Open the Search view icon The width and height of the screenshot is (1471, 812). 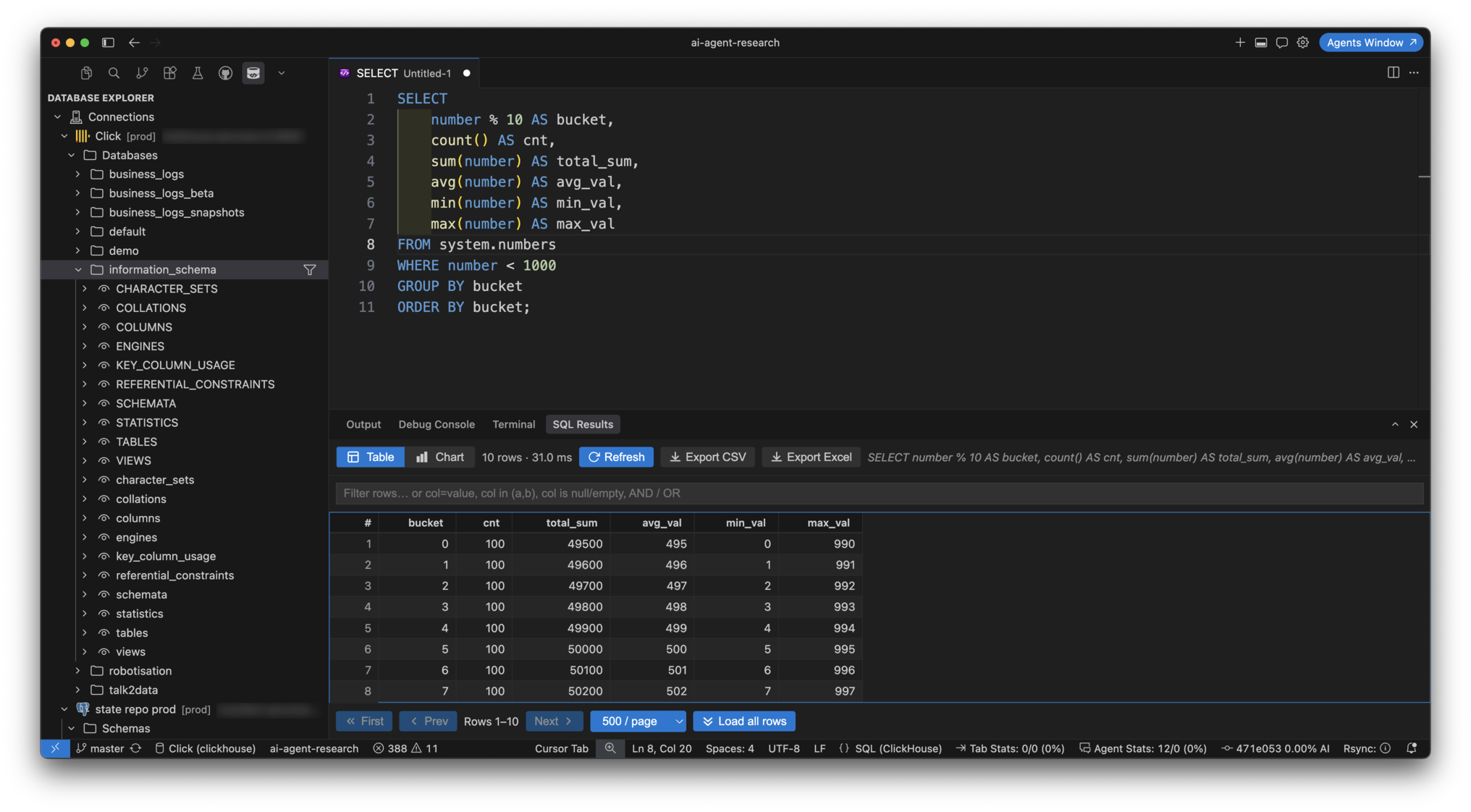pyautogui.click(x=114, y=73)
